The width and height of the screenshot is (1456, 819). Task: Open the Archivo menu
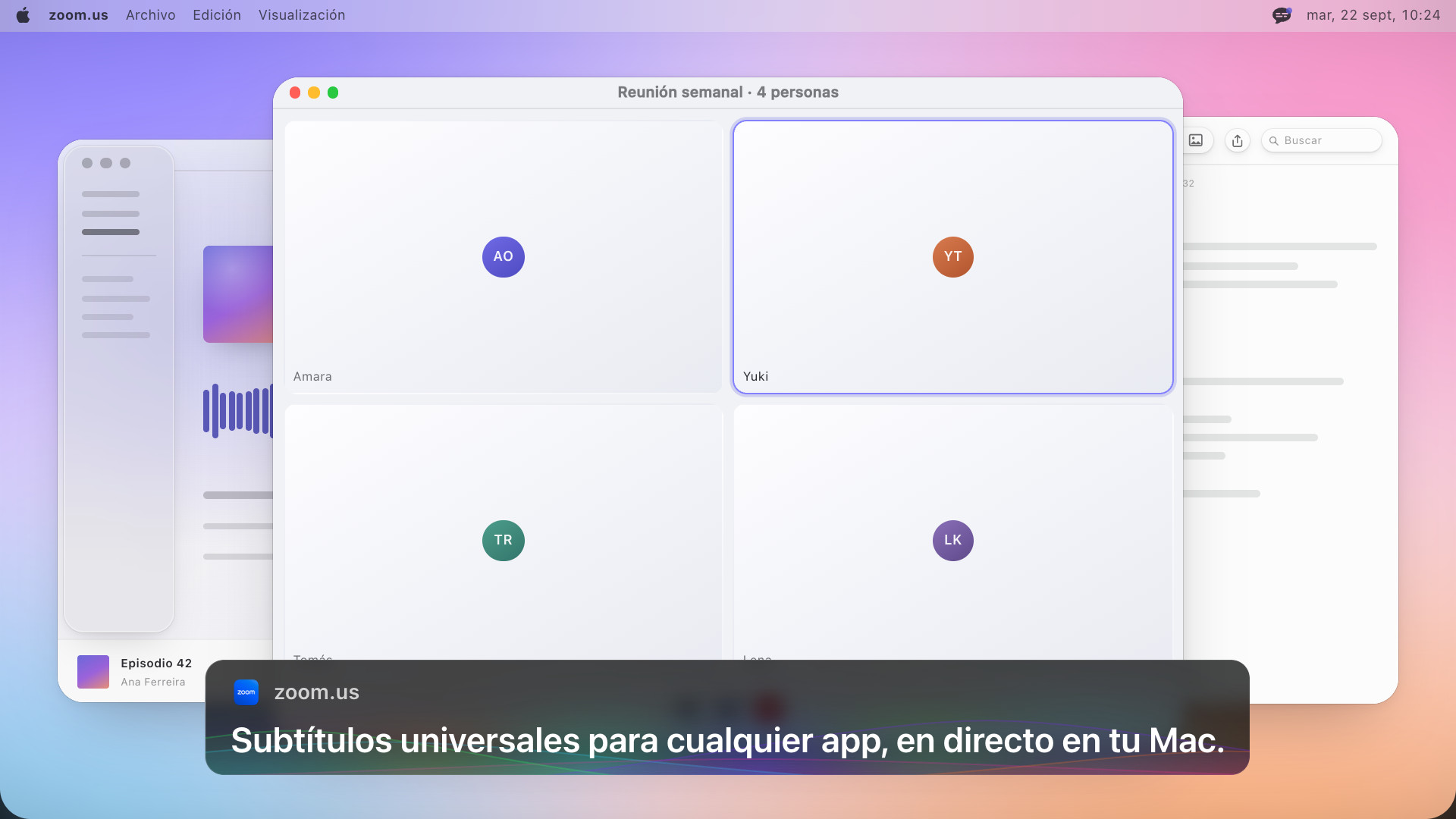[x=150, y=15]
